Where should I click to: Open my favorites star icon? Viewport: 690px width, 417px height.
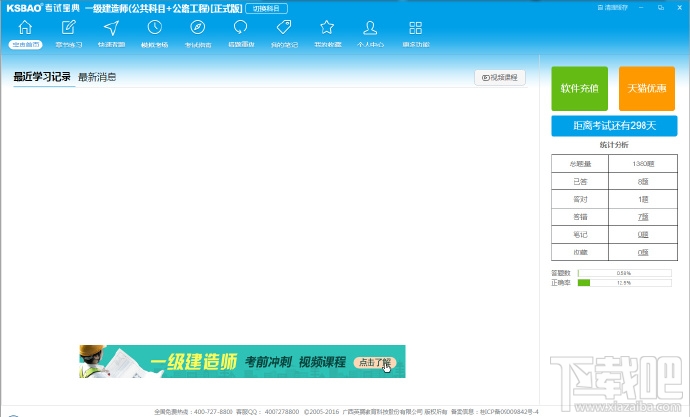click(x=327, y=28)
